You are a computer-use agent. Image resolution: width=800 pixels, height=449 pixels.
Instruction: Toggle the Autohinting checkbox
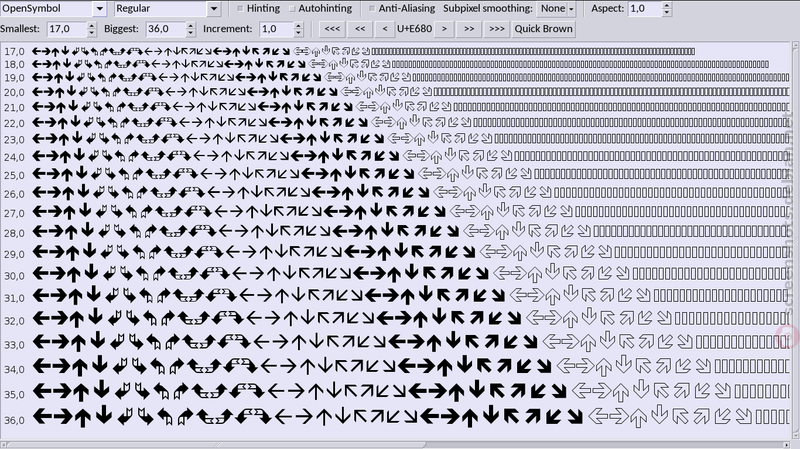click(x=292, y=8)
